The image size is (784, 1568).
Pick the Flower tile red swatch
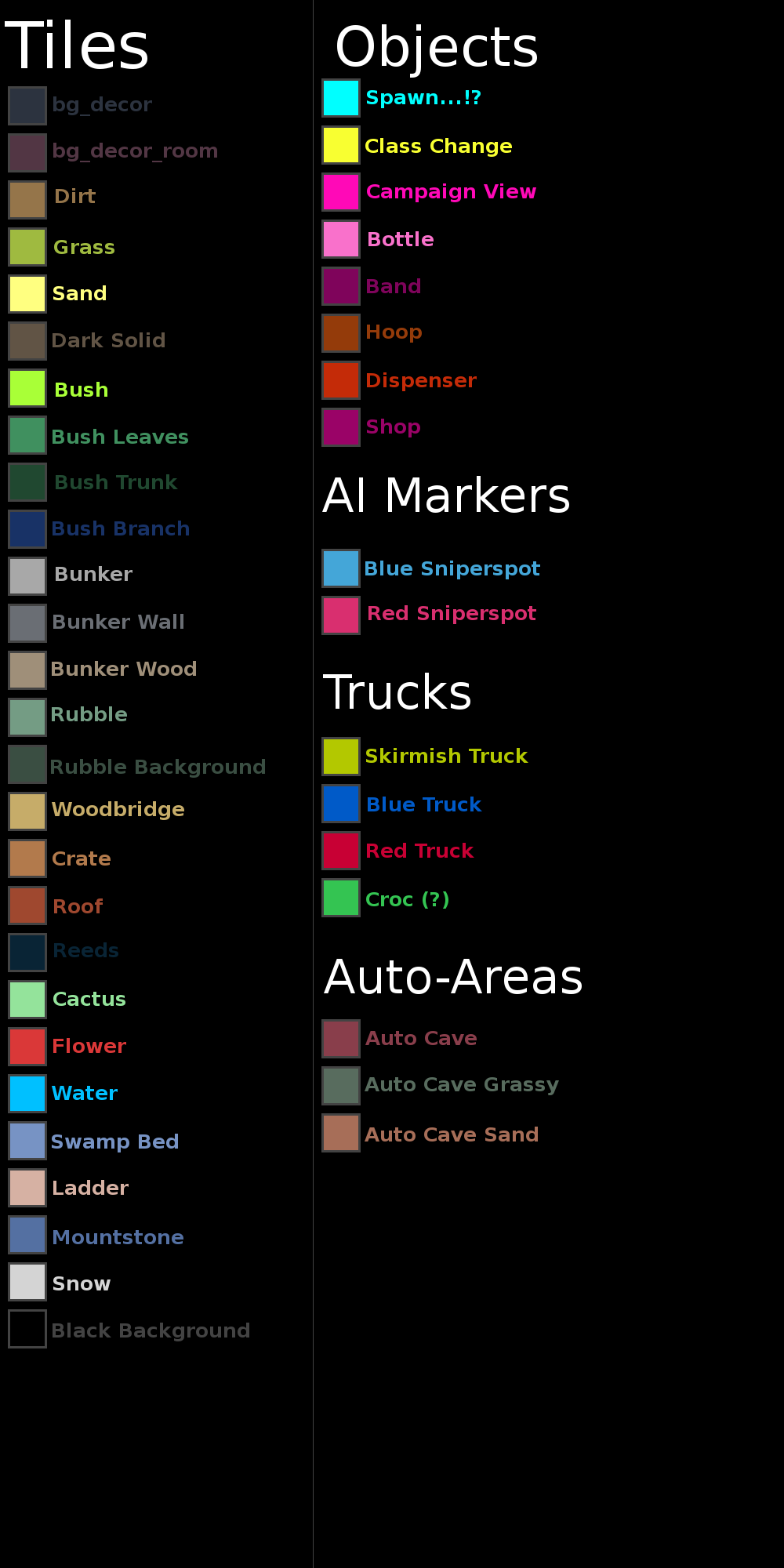coord(27,1047)
